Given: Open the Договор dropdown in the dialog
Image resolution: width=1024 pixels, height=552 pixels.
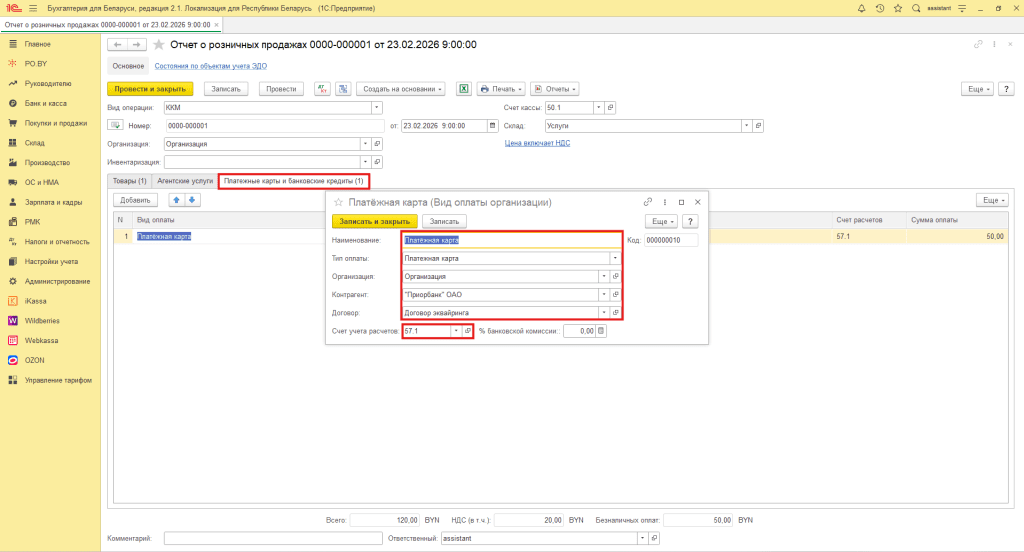Looking at the screenshot, I should click(x=604, y=312).
